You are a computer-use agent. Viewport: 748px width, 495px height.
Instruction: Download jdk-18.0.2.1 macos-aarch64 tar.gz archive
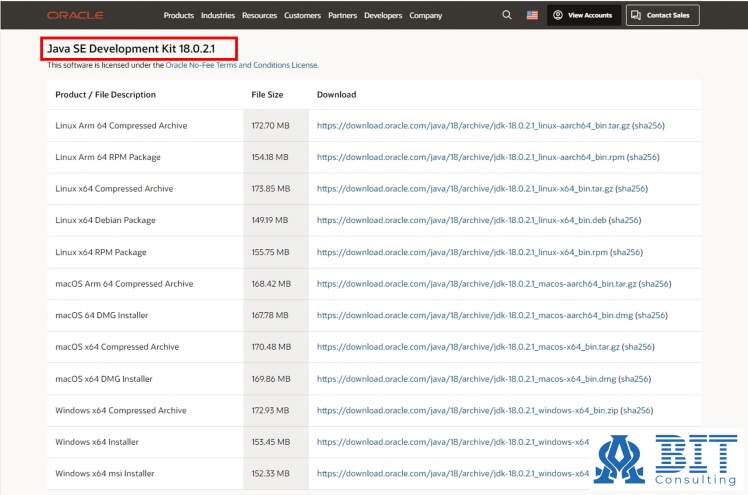477,283
